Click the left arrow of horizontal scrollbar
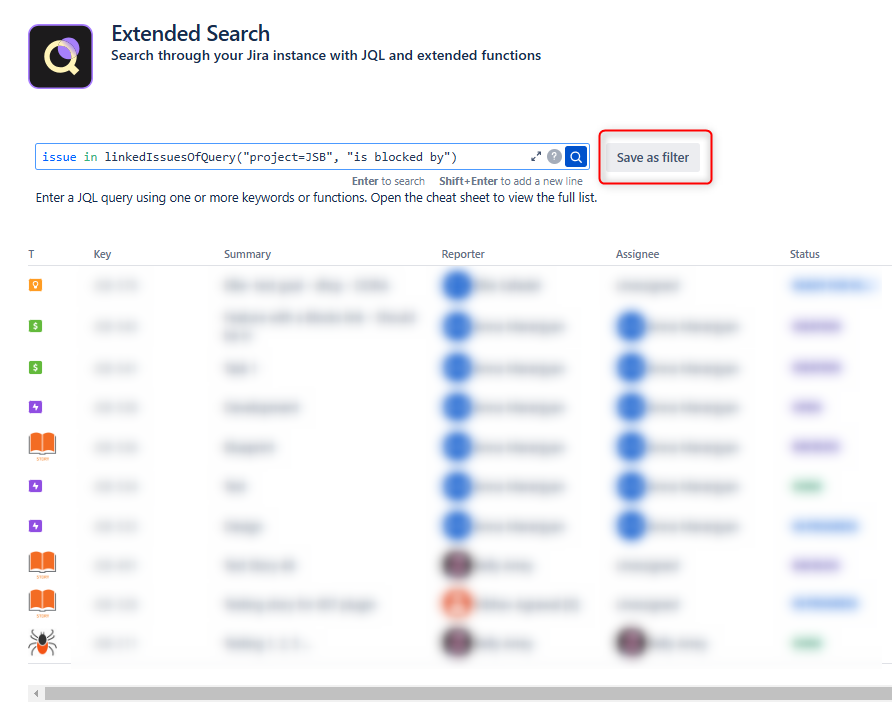The height and width of the screenshot is (711, 892). [x=36, y=693]
